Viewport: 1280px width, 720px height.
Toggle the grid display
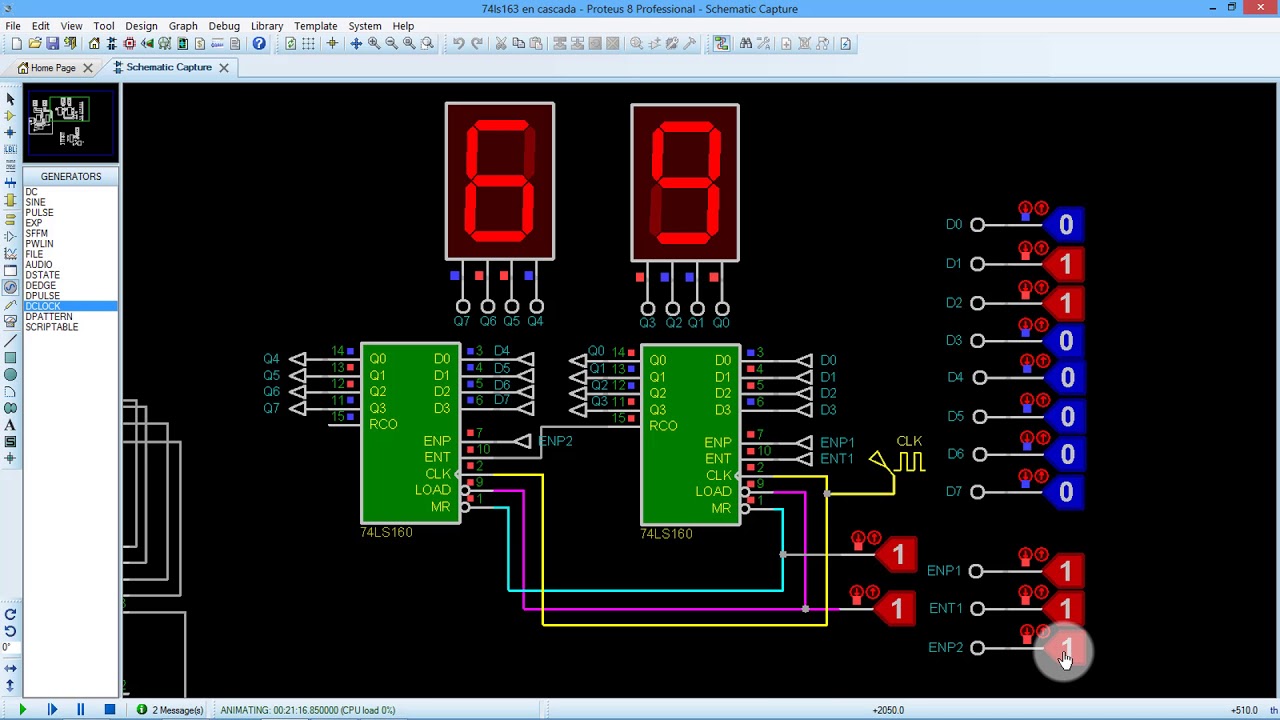click(308, 44)
